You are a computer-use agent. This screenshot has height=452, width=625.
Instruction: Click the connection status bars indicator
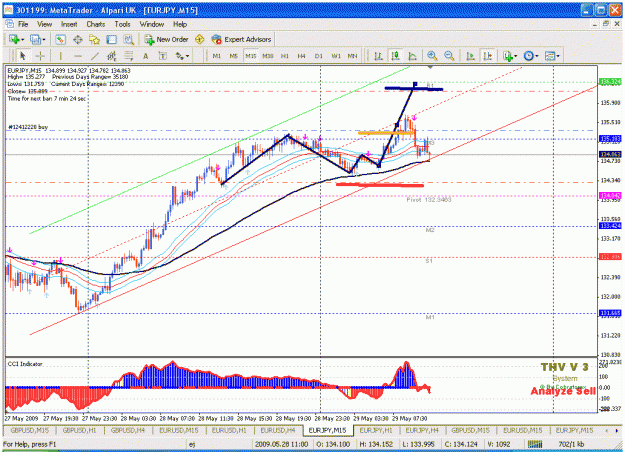535,444
